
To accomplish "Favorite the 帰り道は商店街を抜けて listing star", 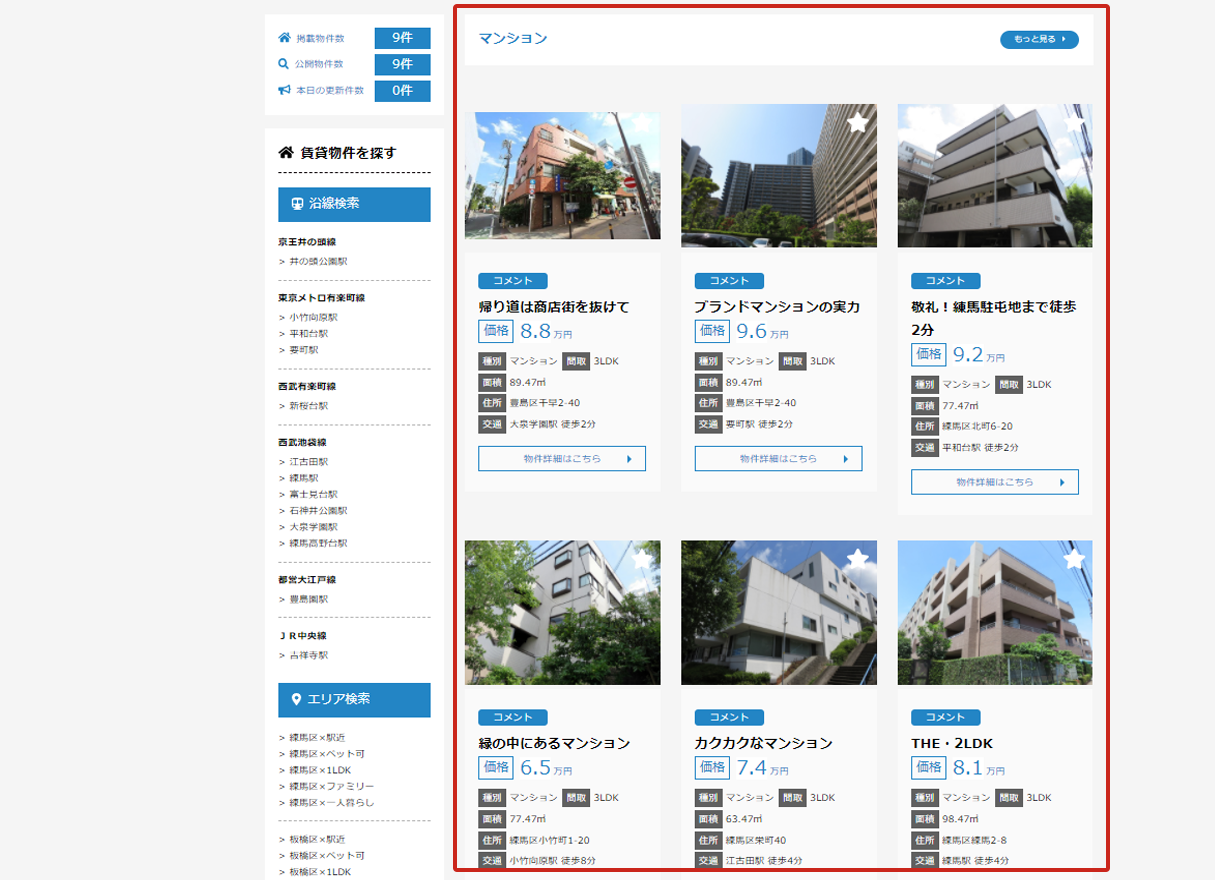I will click(x=641, y=123).
